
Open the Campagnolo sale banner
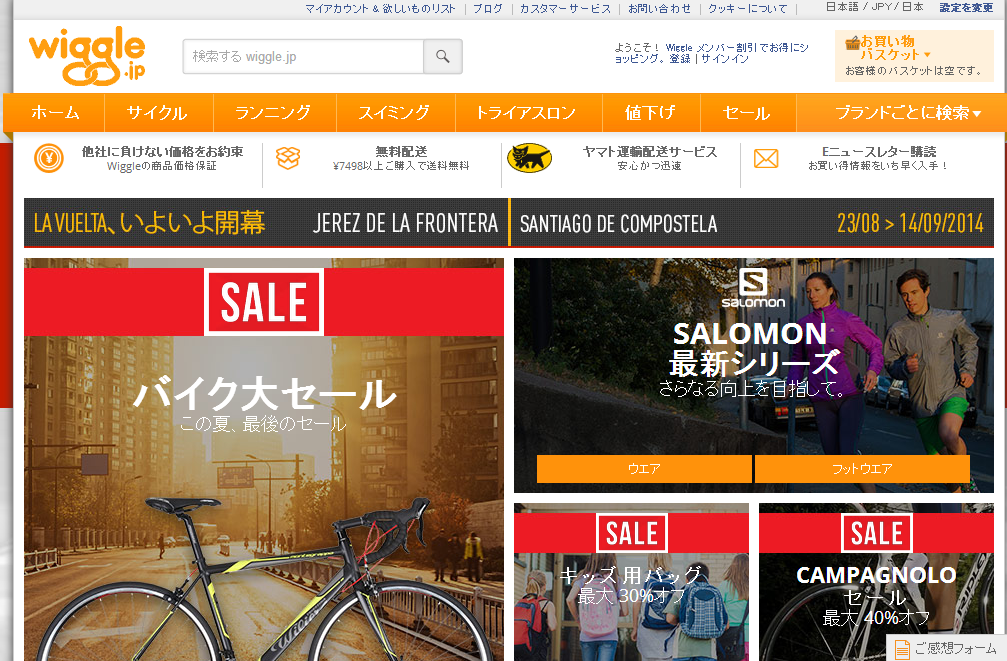876,582
